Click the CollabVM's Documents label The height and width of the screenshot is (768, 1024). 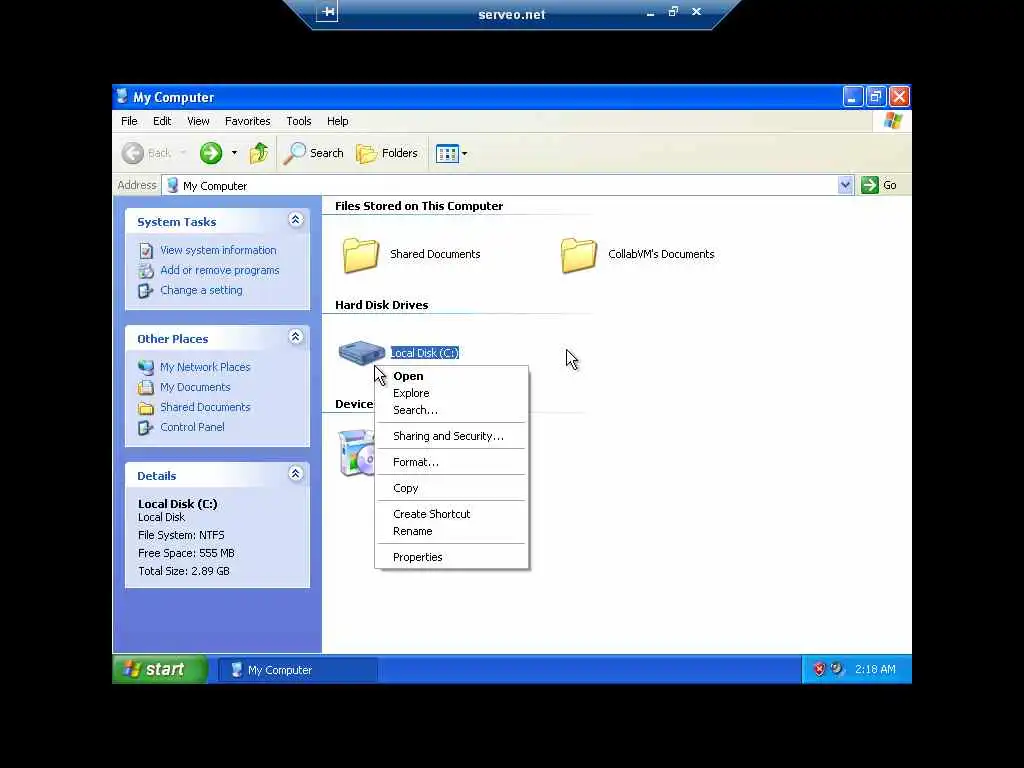661,254
